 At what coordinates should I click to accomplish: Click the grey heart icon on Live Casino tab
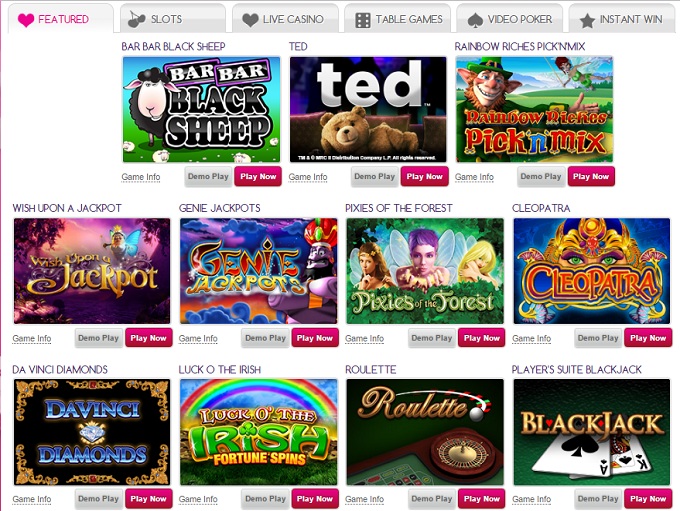(250, 20)
